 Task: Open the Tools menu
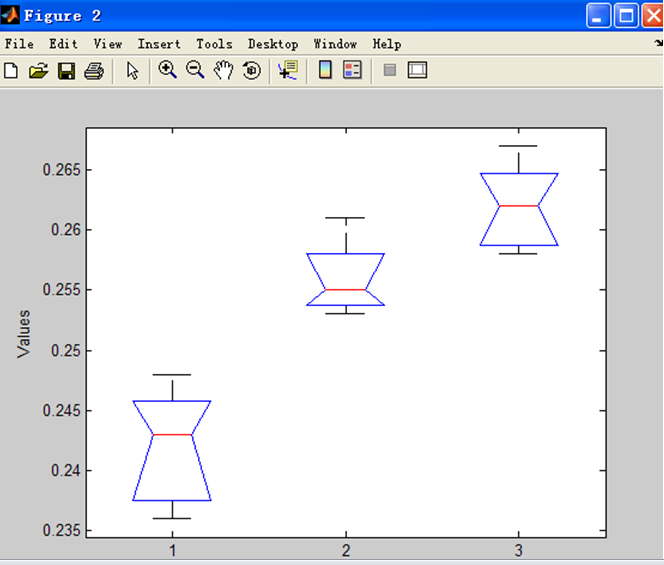tap(214, 44)
